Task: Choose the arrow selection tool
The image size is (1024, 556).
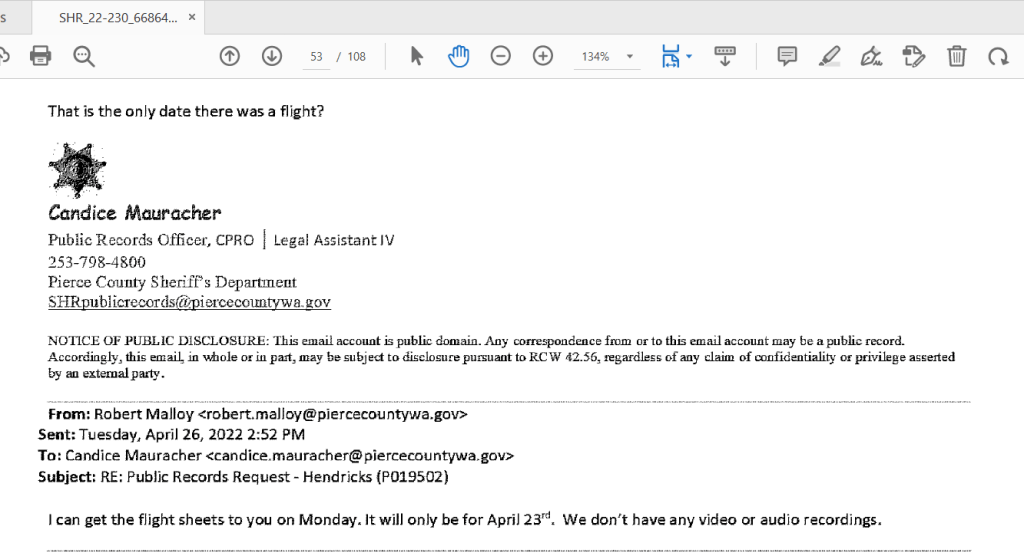Action: point(417,56)
